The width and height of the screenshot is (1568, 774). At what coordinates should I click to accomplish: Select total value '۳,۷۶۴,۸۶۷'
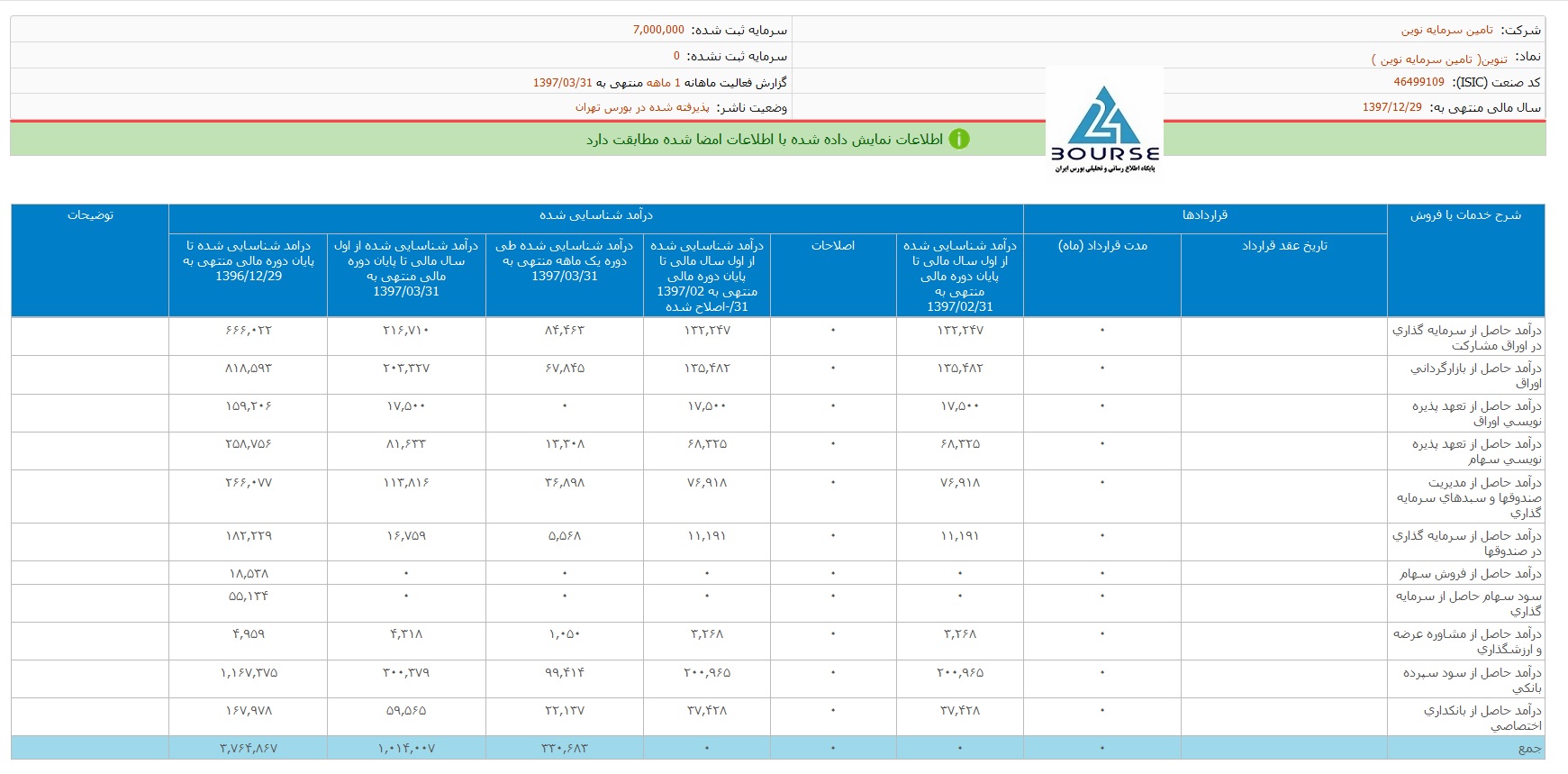click(249, 749)
